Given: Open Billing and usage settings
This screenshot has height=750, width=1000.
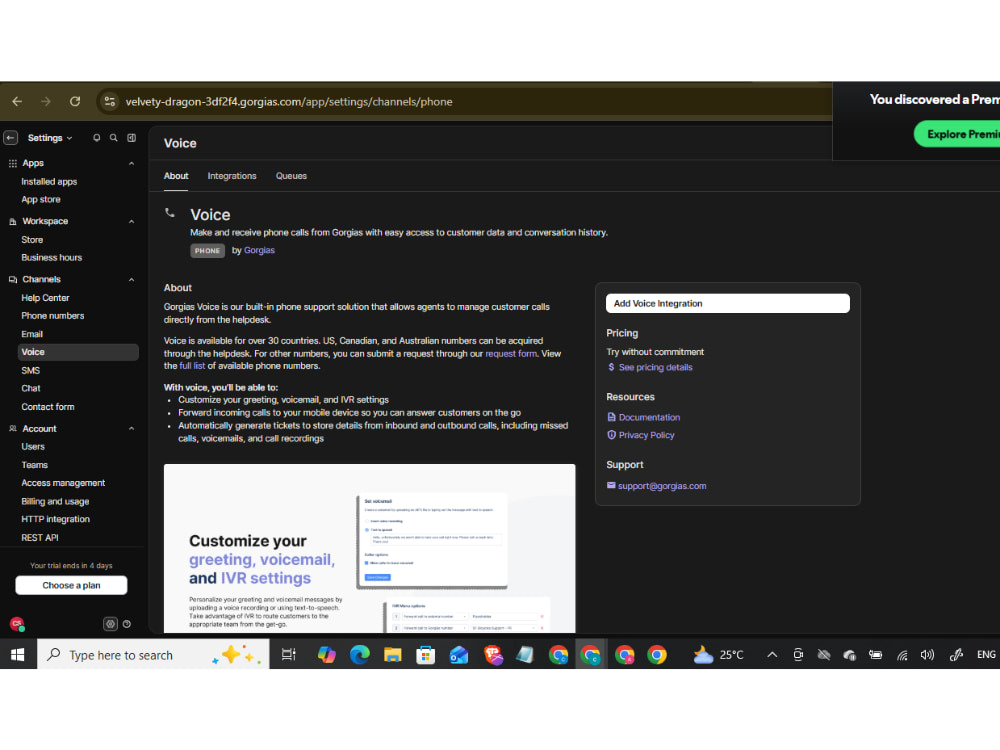Looking at the screenshot, I should coord(55,502).
